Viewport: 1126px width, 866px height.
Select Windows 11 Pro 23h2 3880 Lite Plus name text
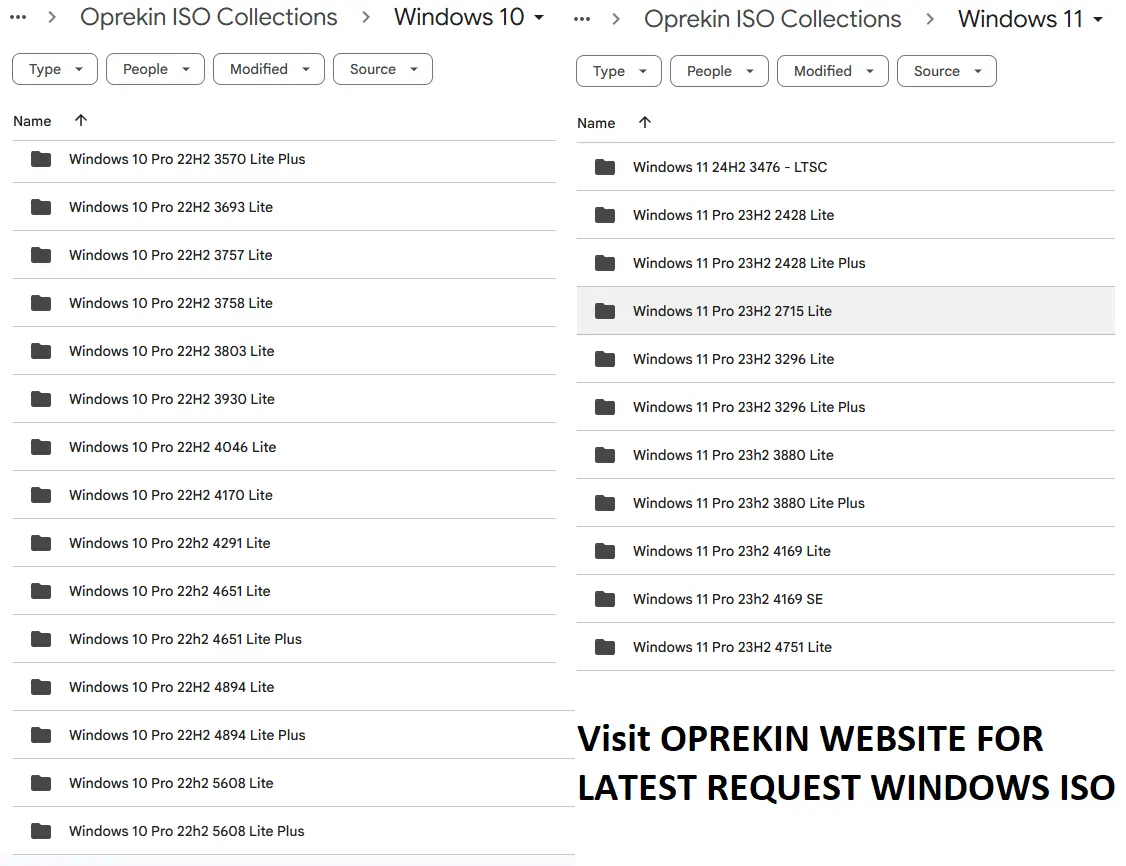point(749,503)
